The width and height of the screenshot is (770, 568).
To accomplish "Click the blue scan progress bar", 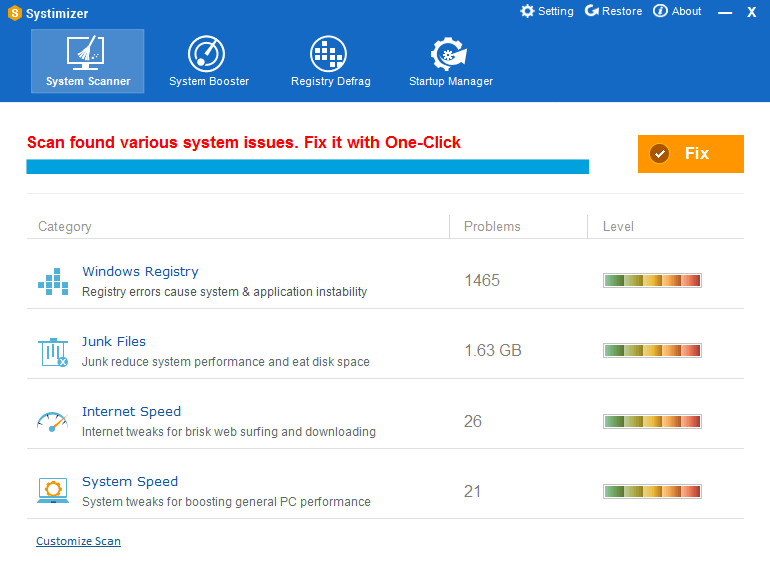I will click(x=307, y=166).
